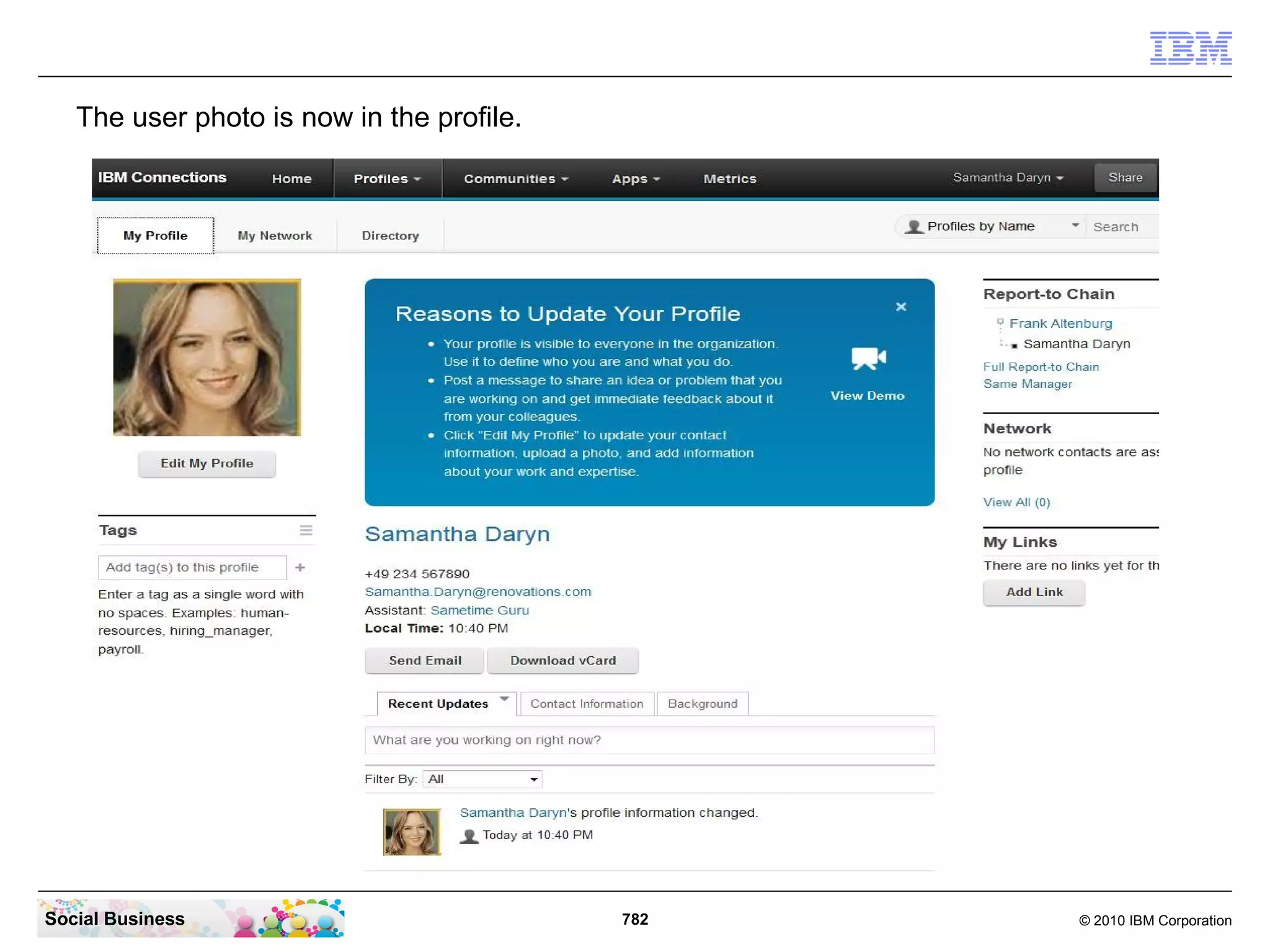Viewport: 1270px width, 952px height.
Task: Click the Send Email button
Action: point(425,661)
